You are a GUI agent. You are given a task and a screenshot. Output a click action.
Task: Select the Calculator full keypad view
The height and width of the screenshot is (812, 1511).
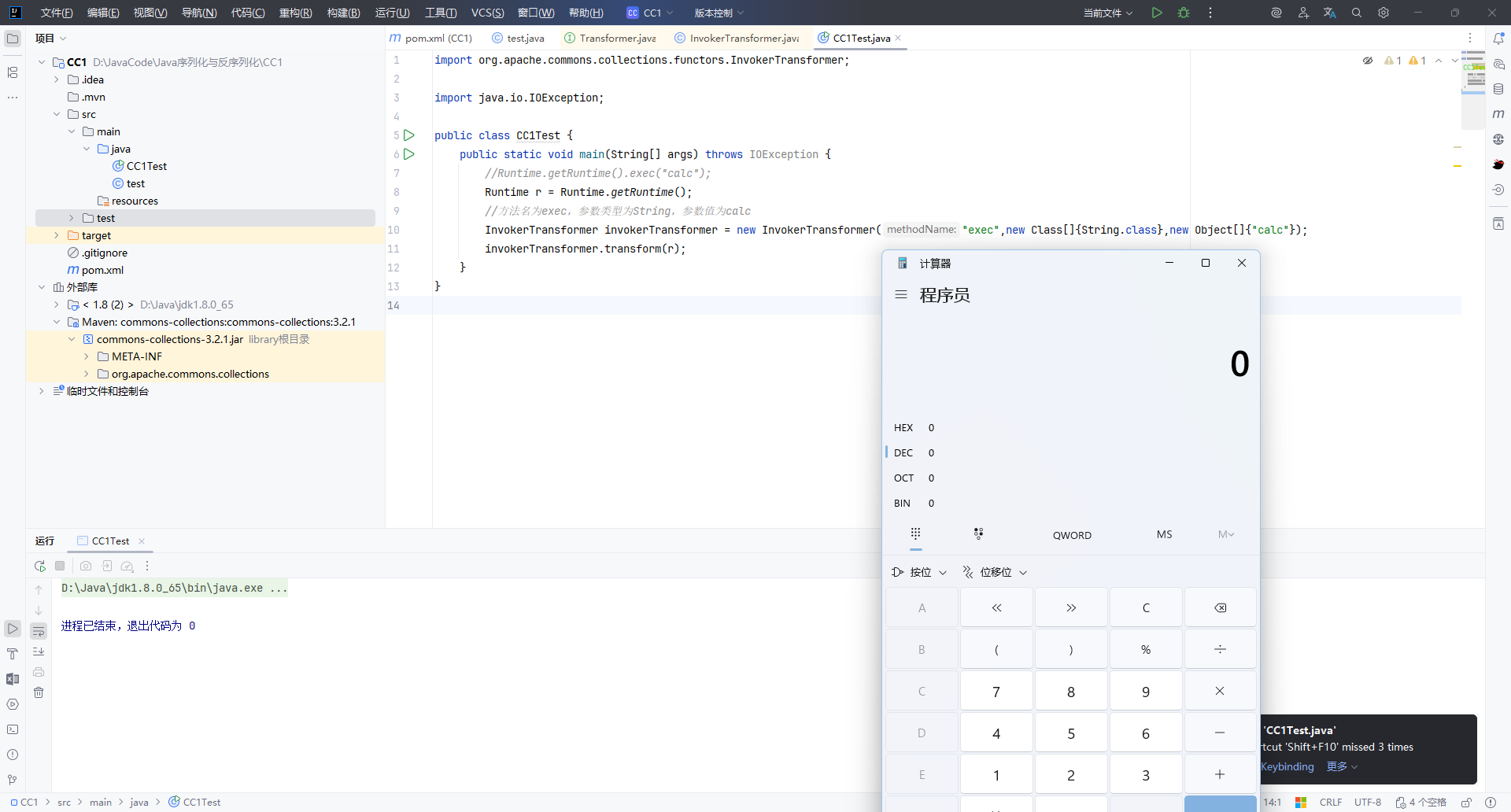(x=915, y=534)
